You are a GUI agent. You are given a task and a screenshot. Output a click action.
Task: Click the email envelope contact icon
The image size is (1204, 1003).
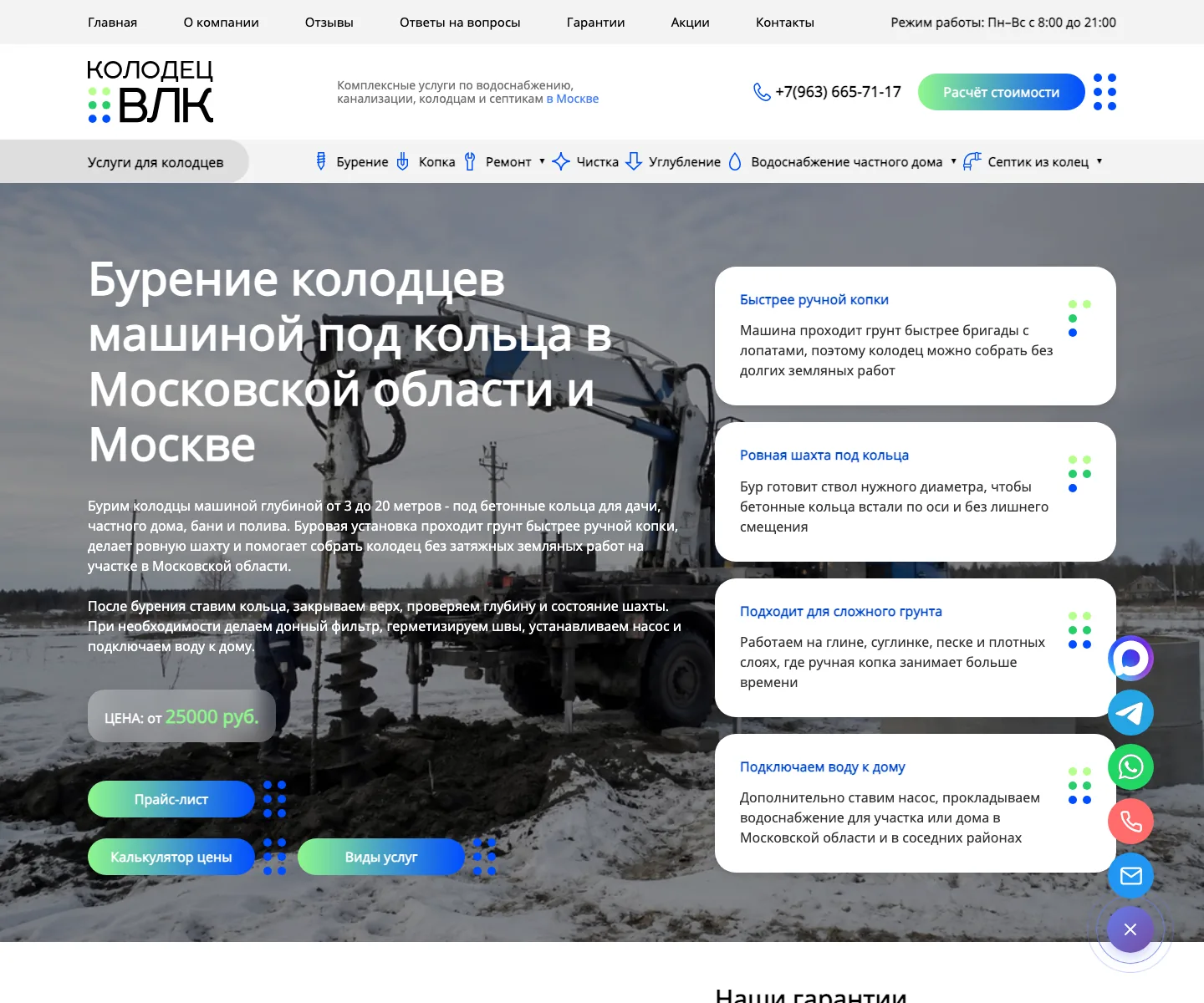pyautogui.click(x=1130, y=876)
